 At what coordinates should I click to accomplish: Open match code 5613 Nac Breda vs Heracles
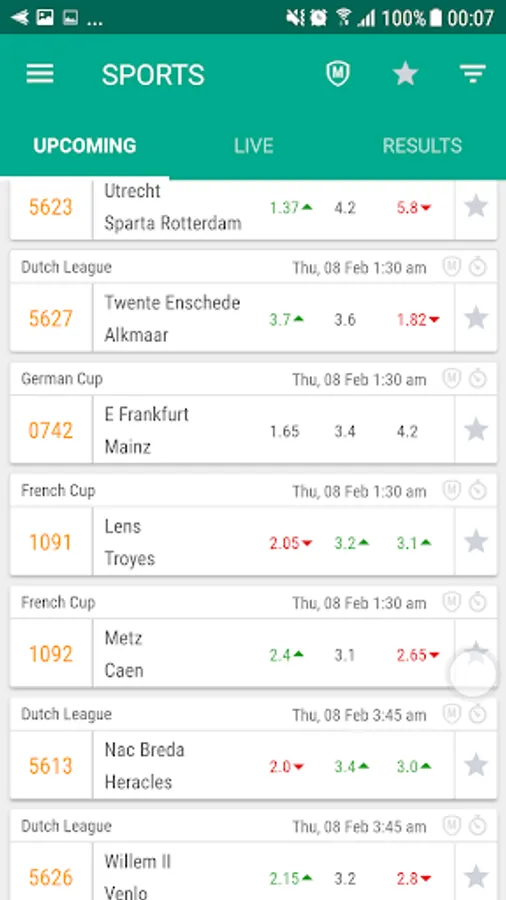point(50,766)
